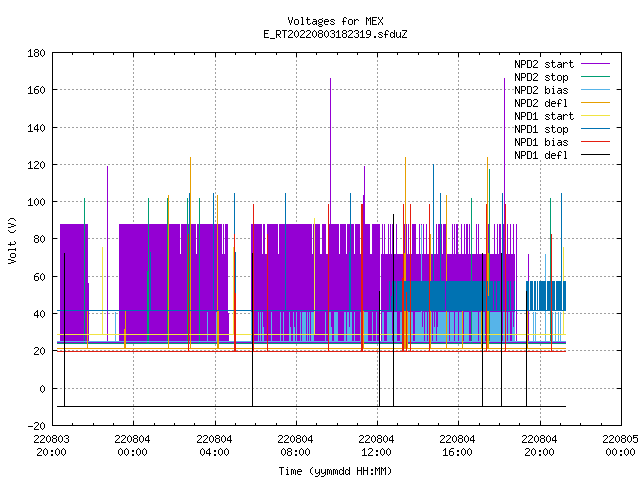Click the y-axis tick label 0
This screenshot has height=480, width=640.
tap(42, 389)
